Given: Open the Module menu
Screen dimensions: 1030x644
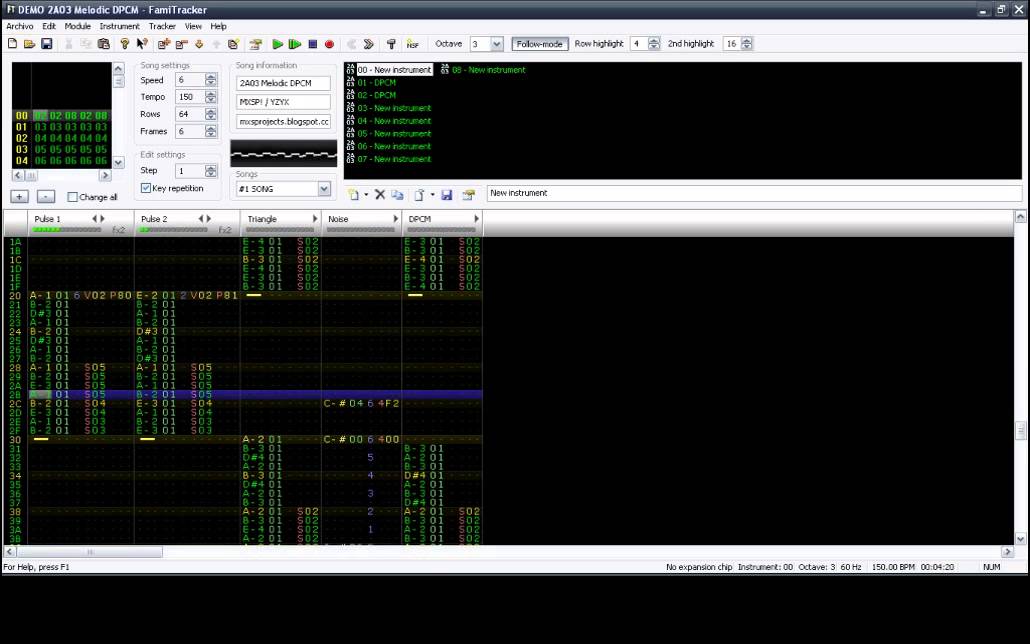Looking at the screenshot, I should coord(78,26).
